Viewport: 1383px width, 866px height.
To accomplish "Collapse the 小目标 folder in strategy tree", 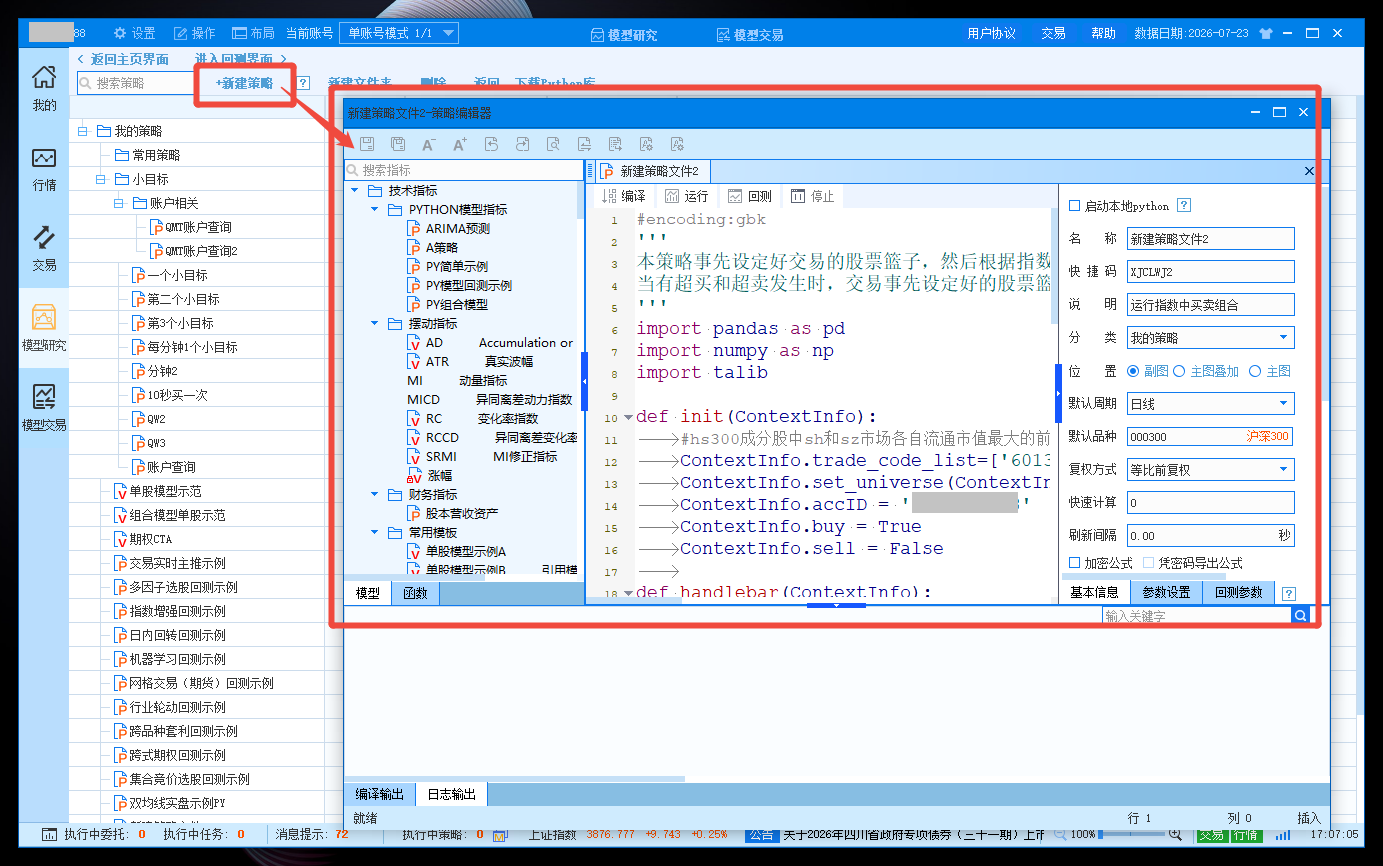I will [100, 179].
